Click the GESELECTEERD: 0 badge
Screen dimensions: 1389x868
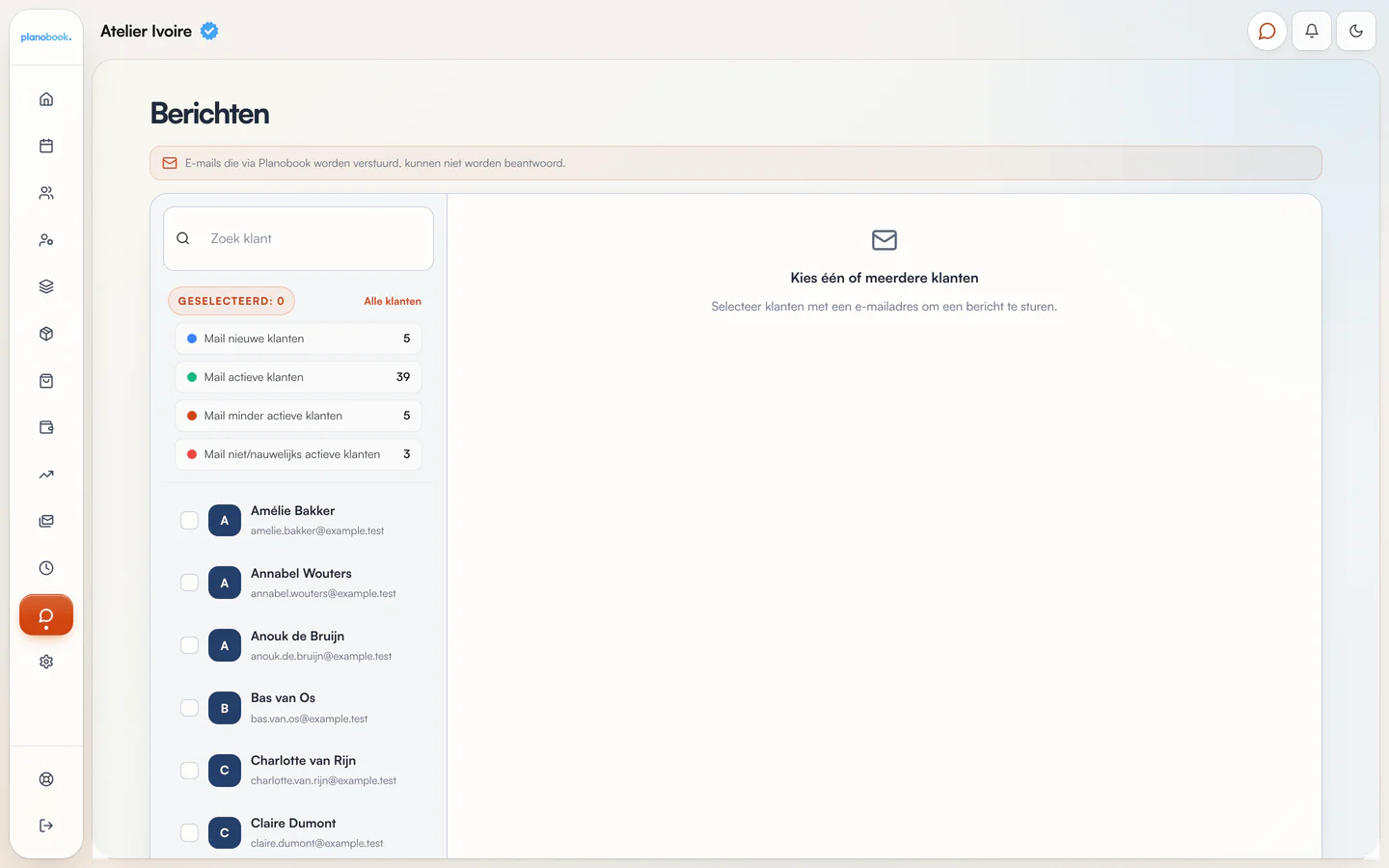231,301
